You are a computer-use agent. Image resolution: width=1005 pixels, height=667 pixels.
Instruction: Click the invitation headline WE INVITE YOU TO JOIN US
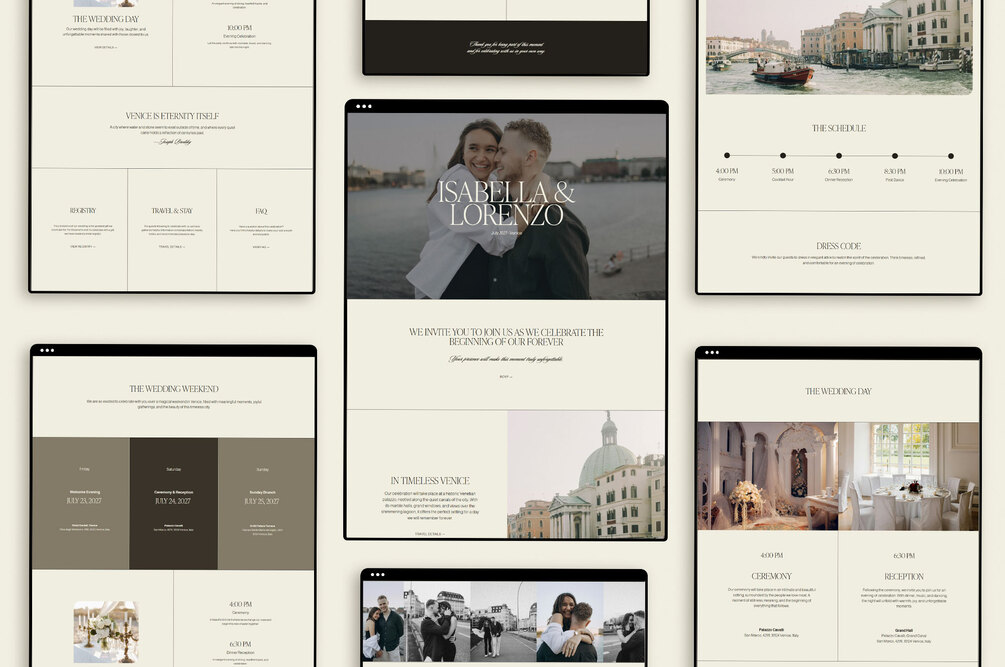pyautogui.click(x=506, y=337)
